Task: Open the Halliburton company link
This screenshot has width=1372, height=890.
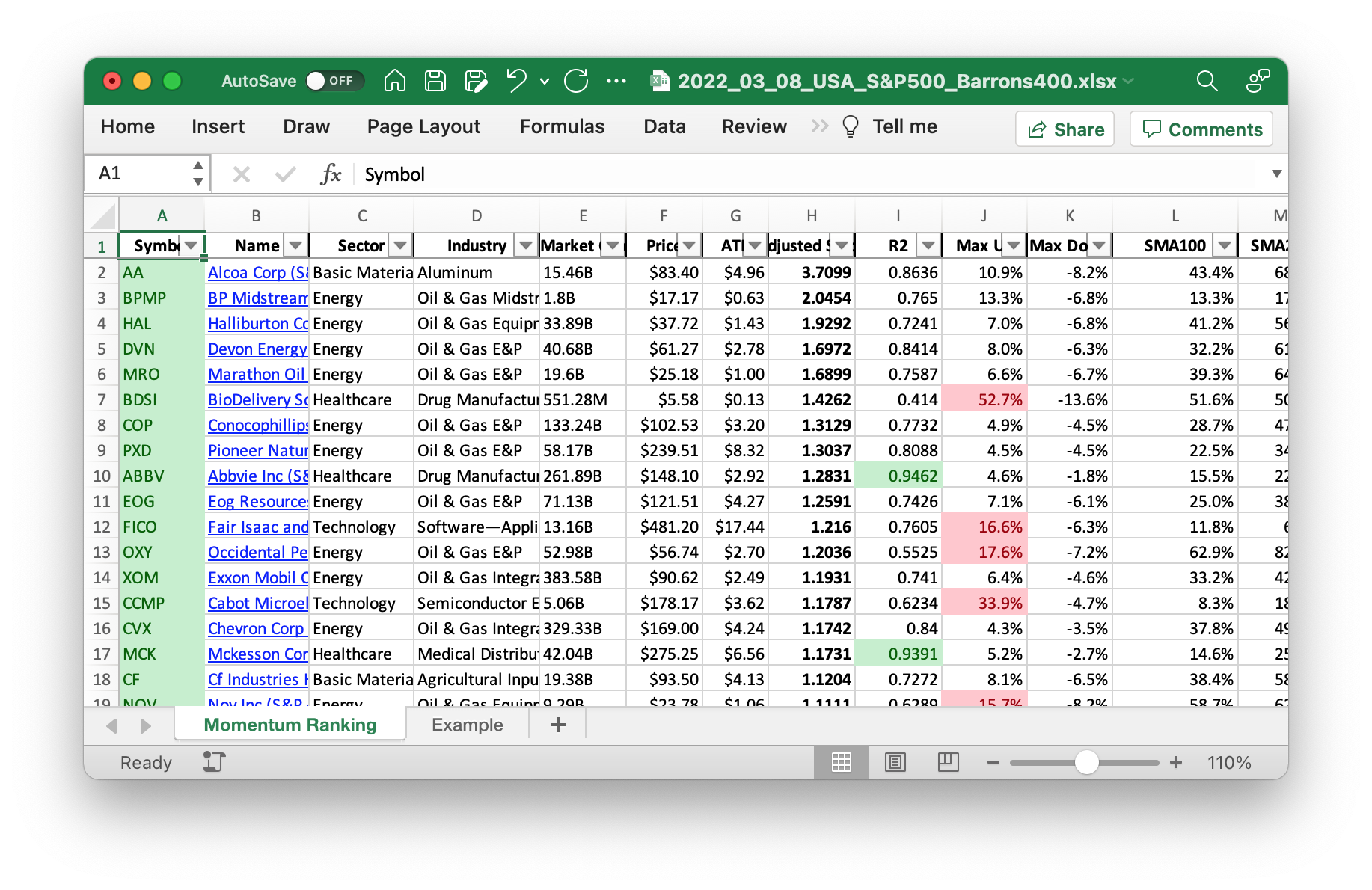Action: tap(257, 324)
